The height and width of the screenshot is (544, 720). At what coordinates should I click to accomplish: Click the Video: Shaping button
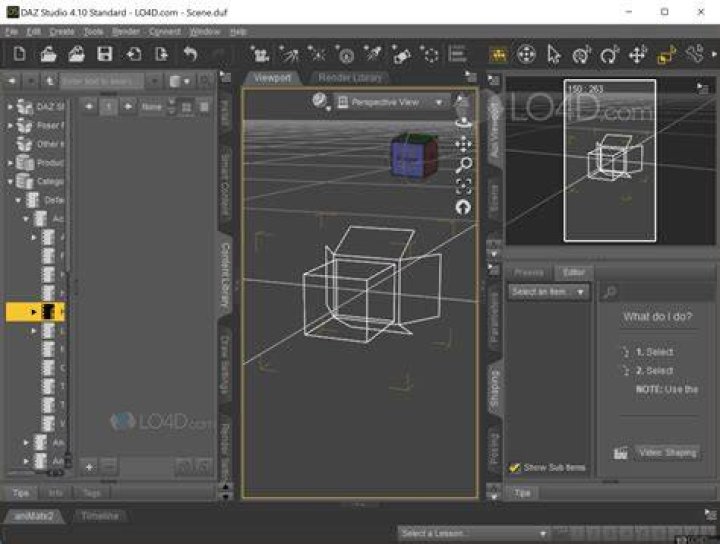pyautogui.click(x=668, y=453)
